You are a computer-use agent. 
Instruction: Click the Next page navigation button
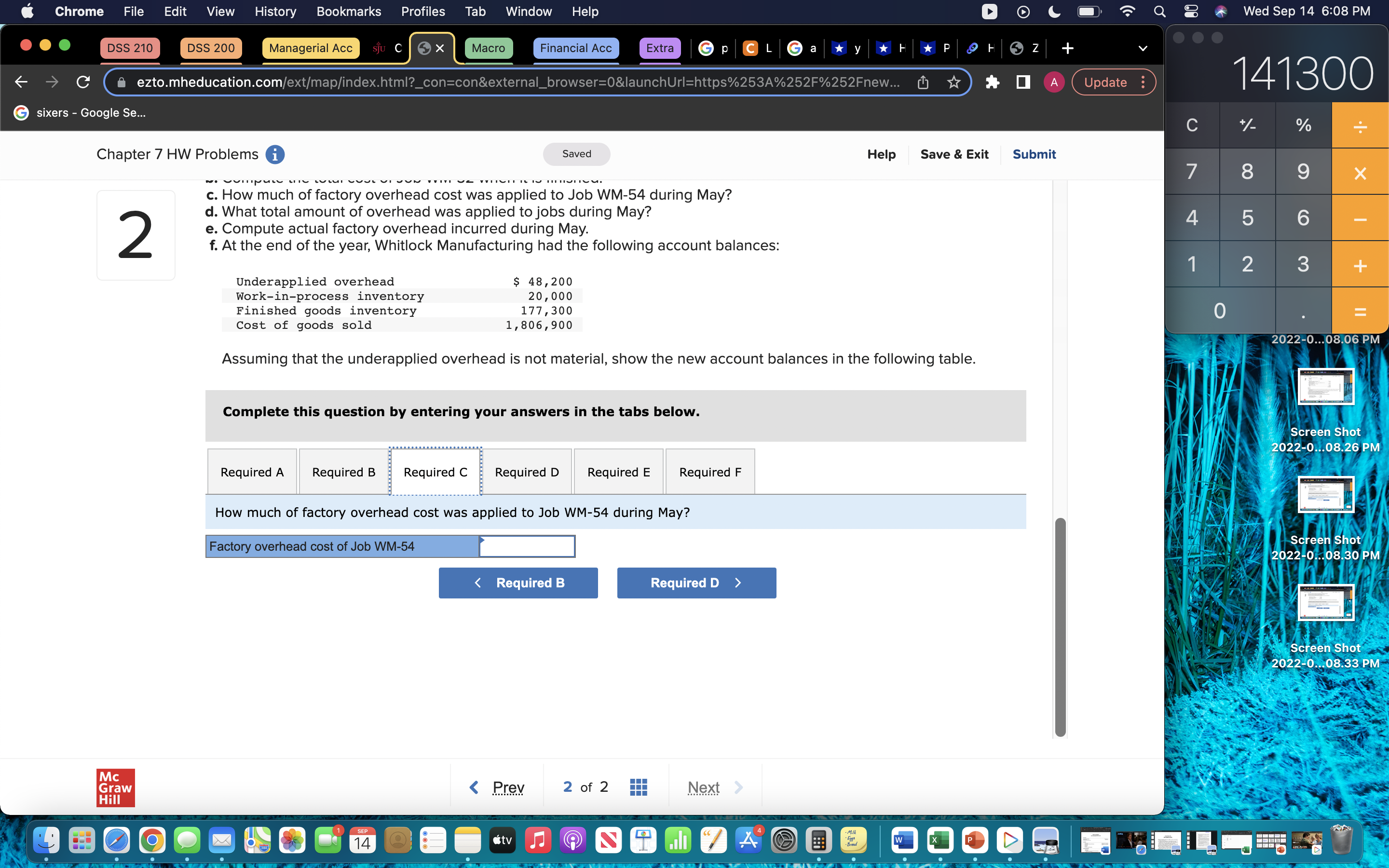coord(703,787)
